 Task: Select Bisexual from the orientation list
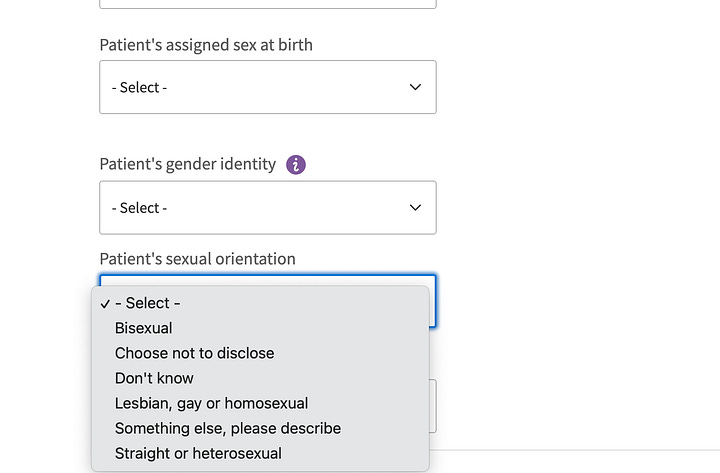tap(144, 328)
